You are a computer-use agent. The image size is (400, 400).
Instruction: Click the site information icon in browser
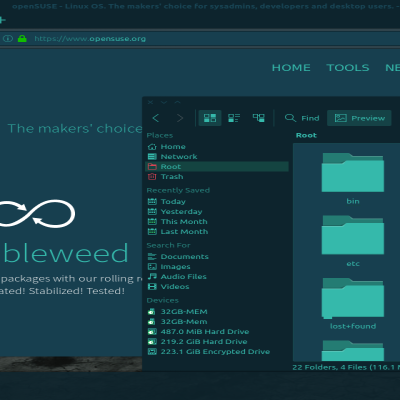tap(8, 39)
